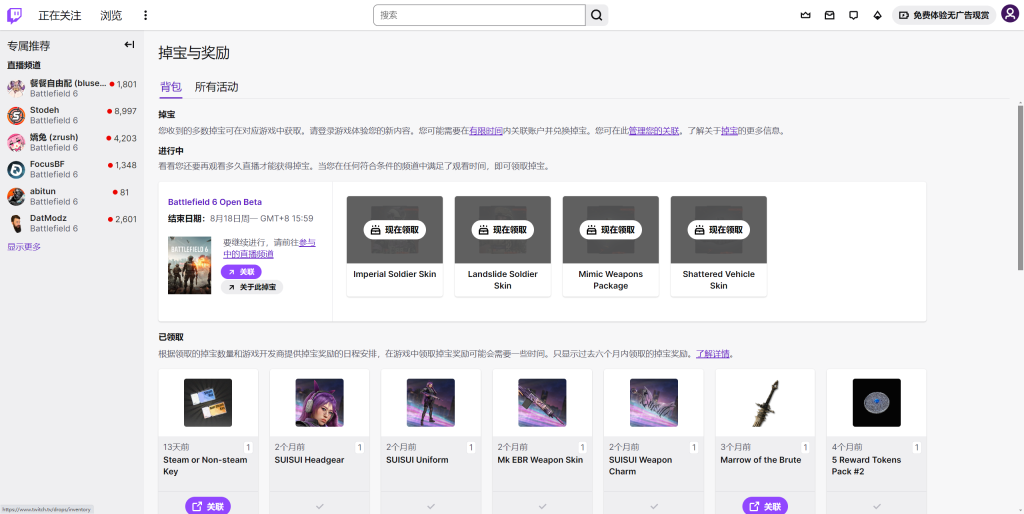Image resolution: width=1024 pixels, height=514 pixels.
Task: Click 5 Reward Tokens Pack image
Action: (876, 402)
